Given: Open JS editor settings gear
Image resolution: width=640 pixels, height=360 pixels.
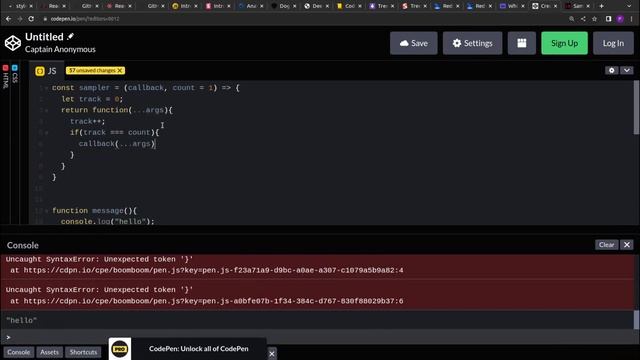Looking at the screenshot, I should click(611, 70).
